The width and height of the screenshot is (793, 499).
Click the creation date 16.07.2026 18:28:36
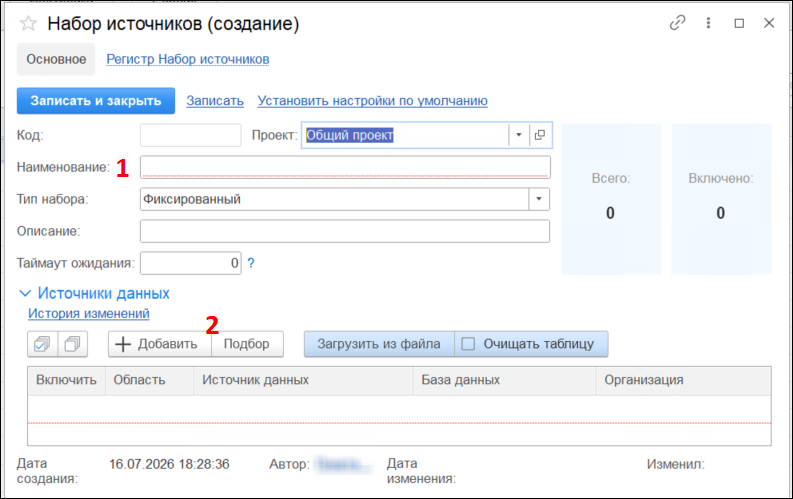click(x=169, y=464)
